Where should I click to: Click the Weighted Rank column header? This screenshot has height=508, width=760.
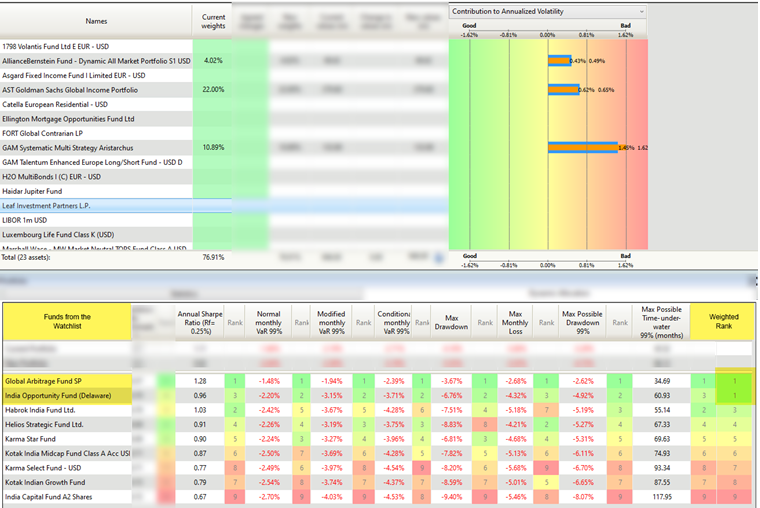pyautogui.click(x=723, y=321)
